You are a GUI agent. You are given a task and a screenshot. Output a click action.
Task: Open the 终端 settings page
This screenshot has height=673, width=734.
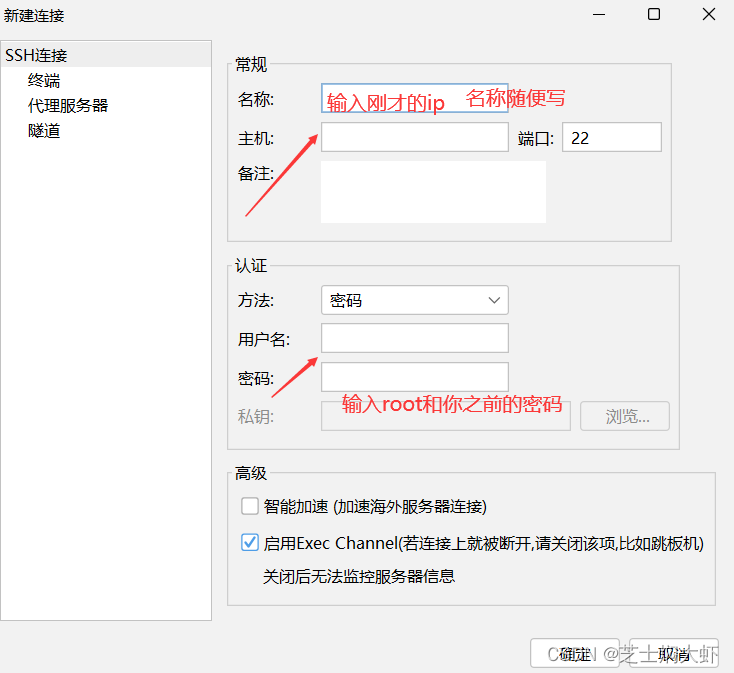click(44, 80)
